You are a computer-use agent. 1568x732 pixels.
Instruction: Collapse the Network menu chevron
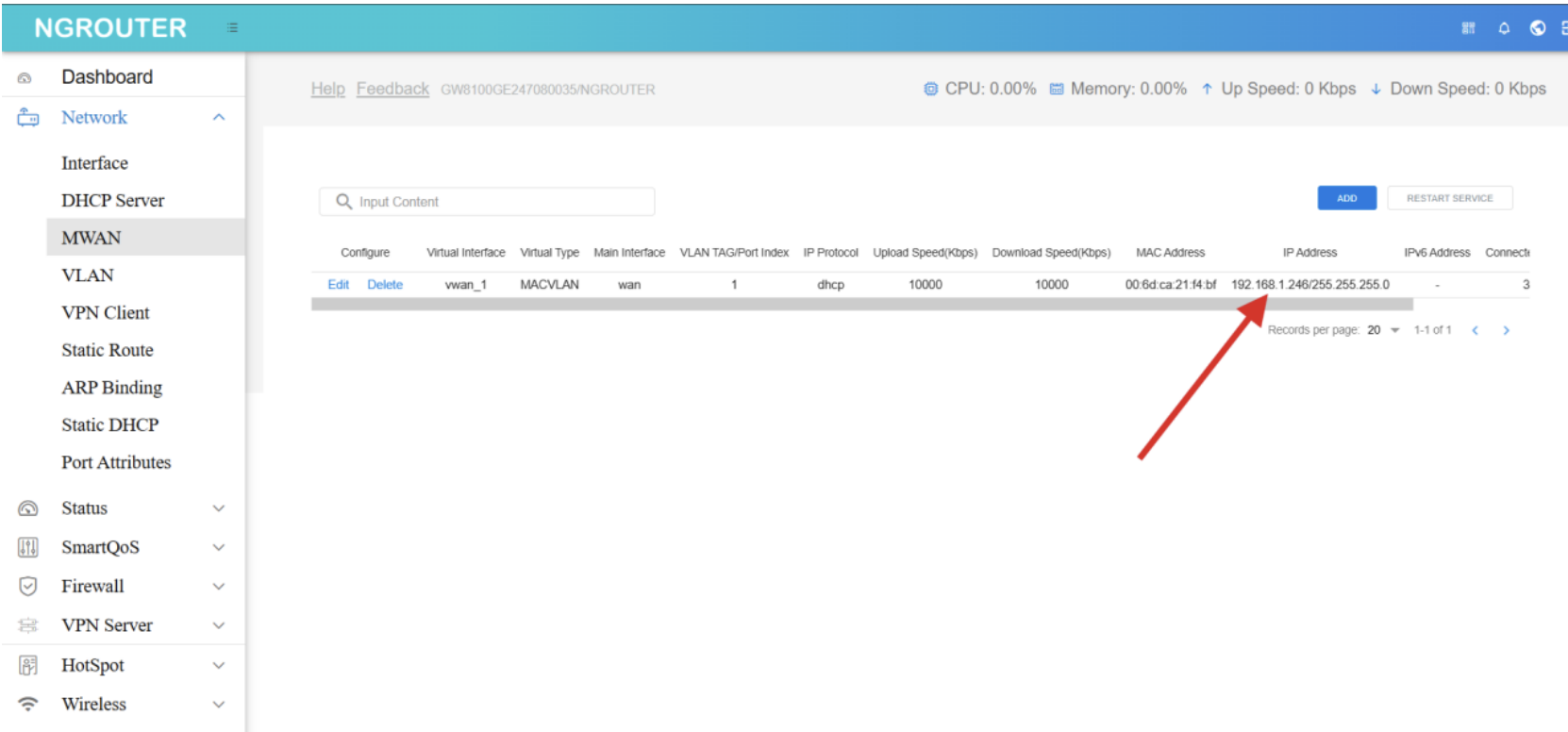tap(219, 118)
